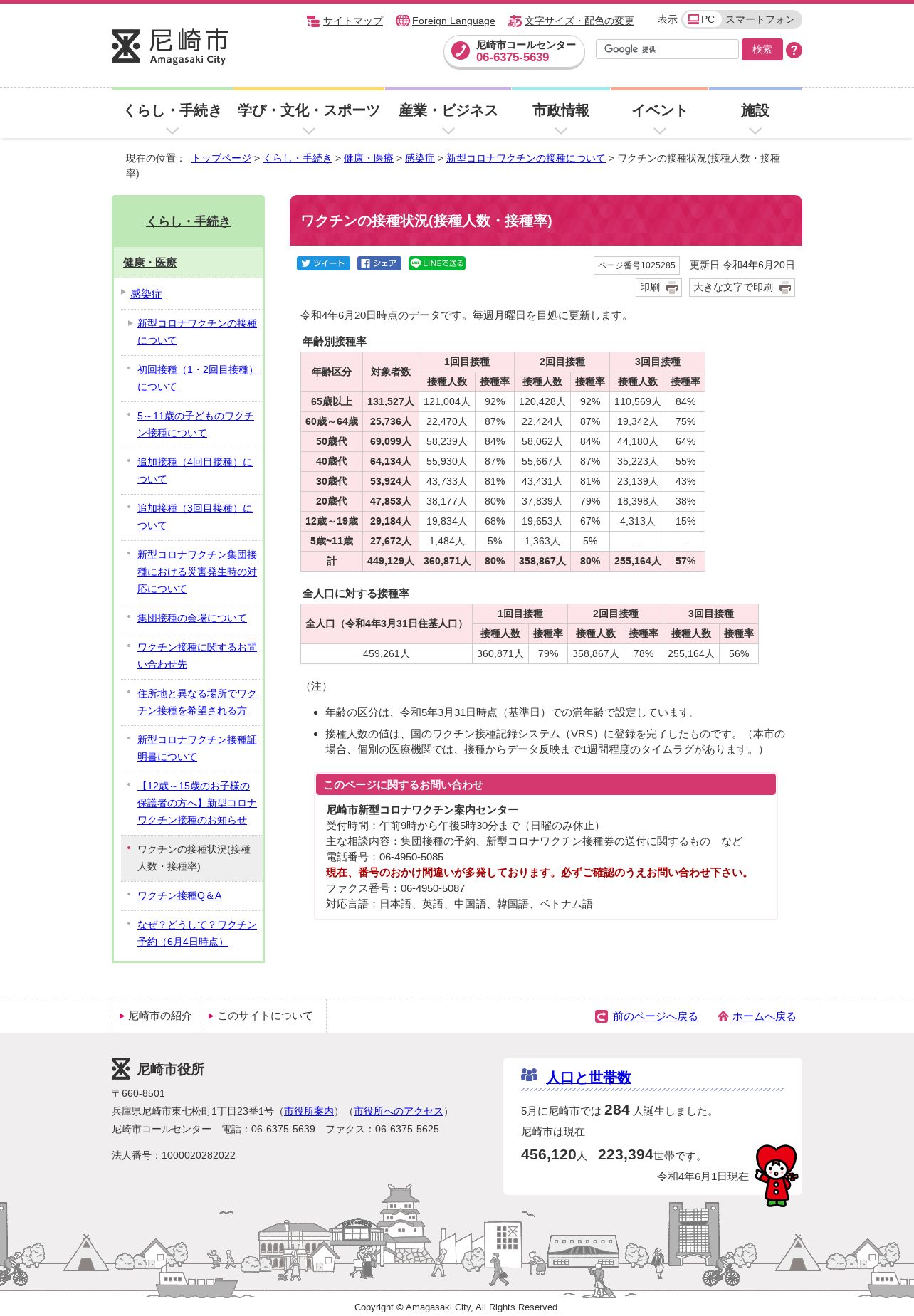Open sidebar 5～11歳の子どものワクチン接種について
This screenshot has height=1316, width=914.
[x=196, y=424]
